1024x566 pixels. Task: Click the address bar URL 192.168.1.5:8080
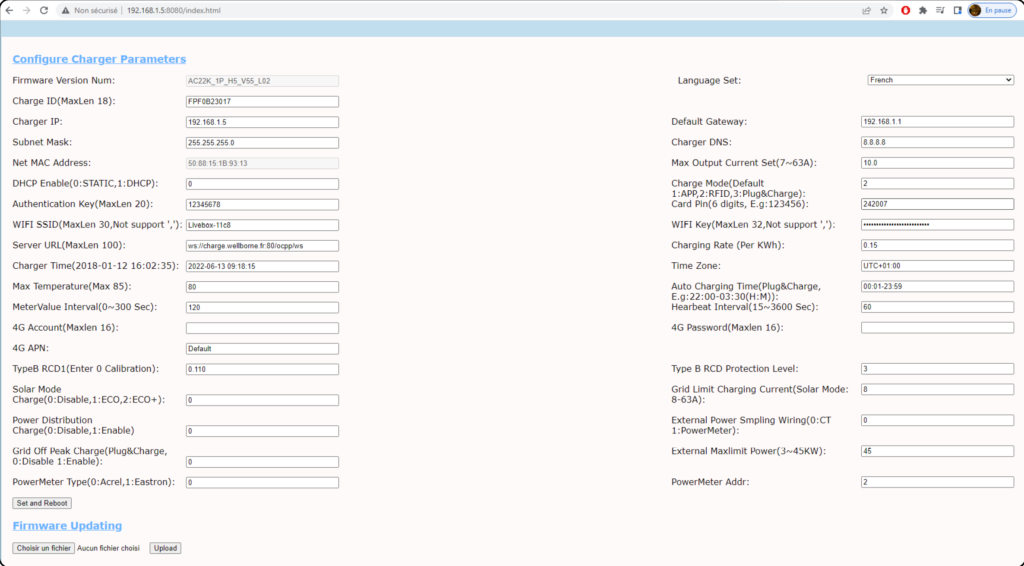pos(174,10)
